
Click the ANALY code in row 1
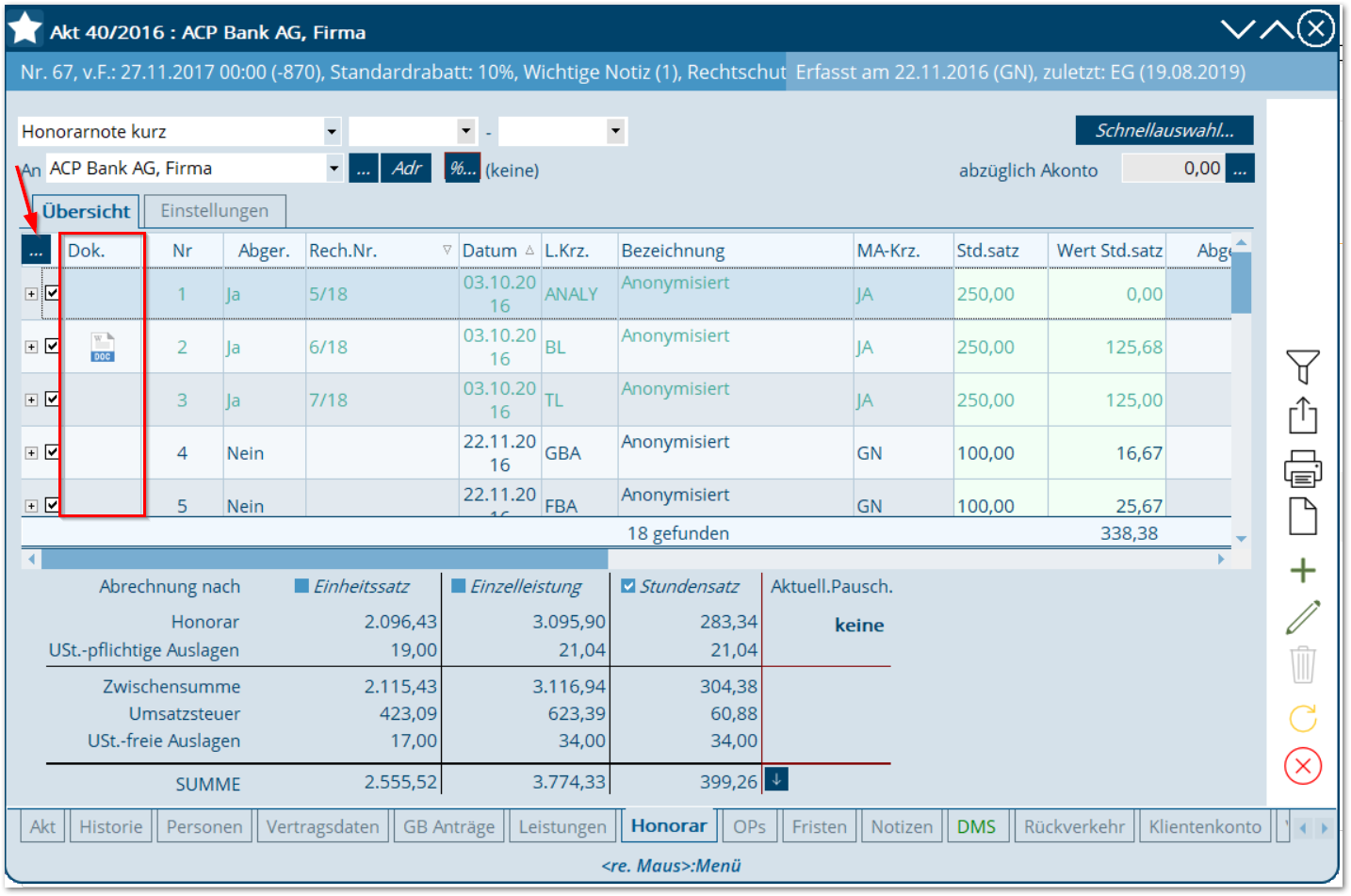(571, 294)
